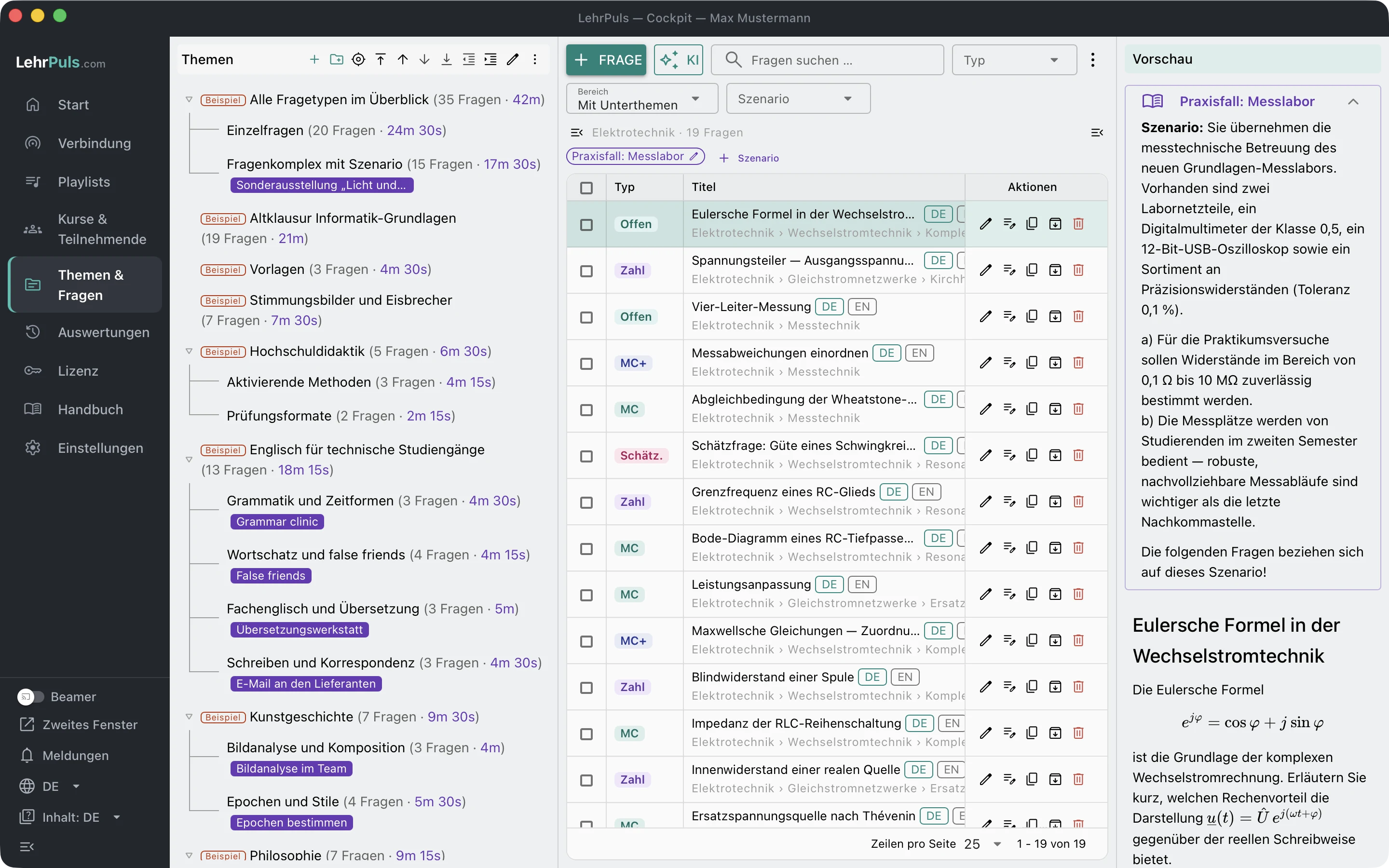Screen dimensions: 1389x868
Task: Toggle the Beamer switch
Action: point(31,696)
